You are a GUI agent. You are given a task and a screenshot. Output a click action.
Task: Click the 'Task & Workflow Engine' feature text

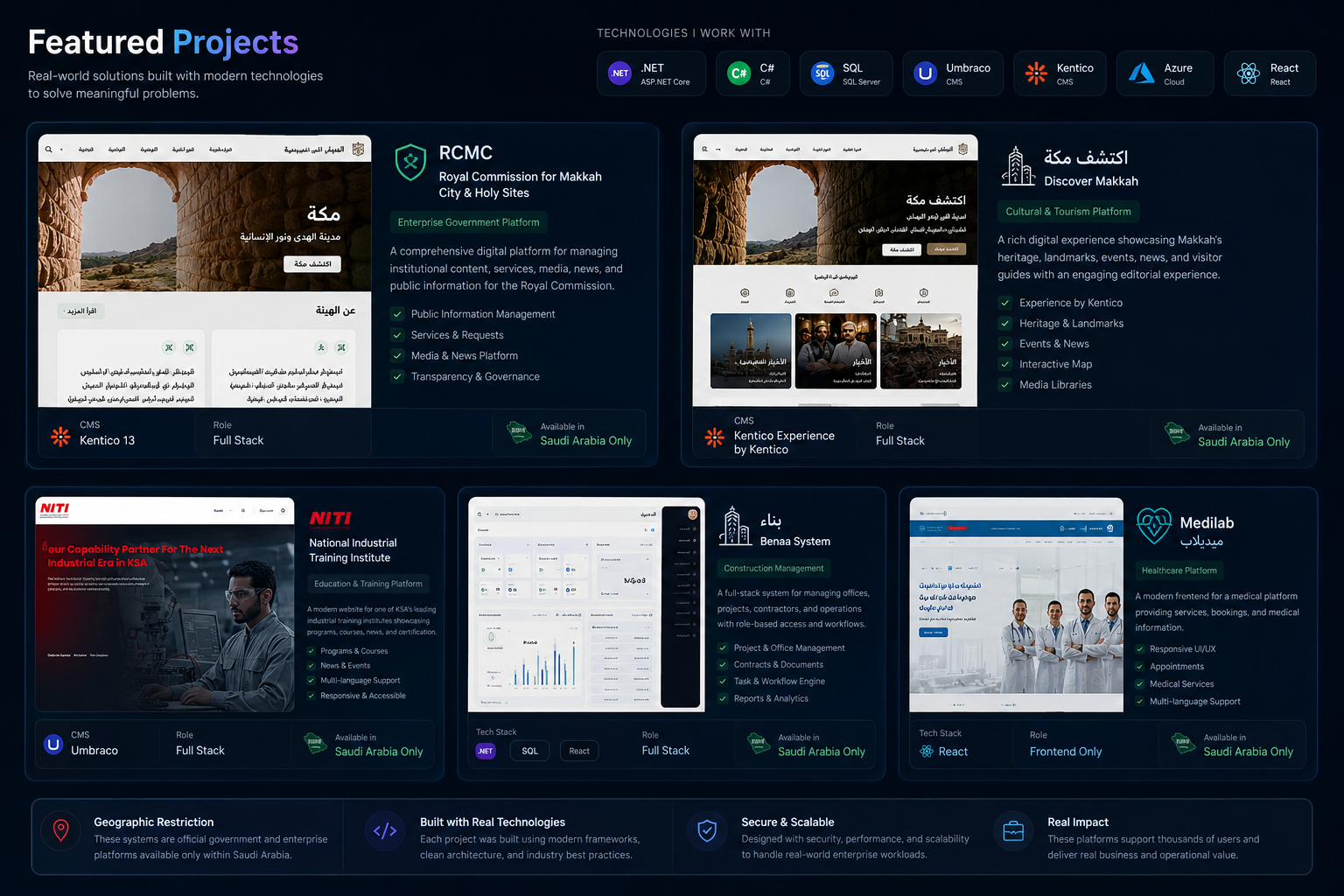click(x=780, y=682)
